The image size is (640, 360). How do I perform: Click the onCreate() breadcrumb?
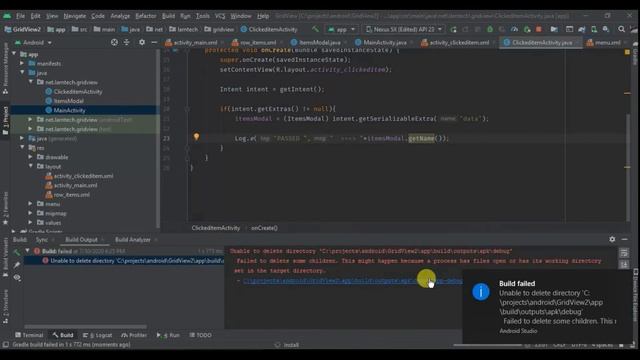click(264, 228)
